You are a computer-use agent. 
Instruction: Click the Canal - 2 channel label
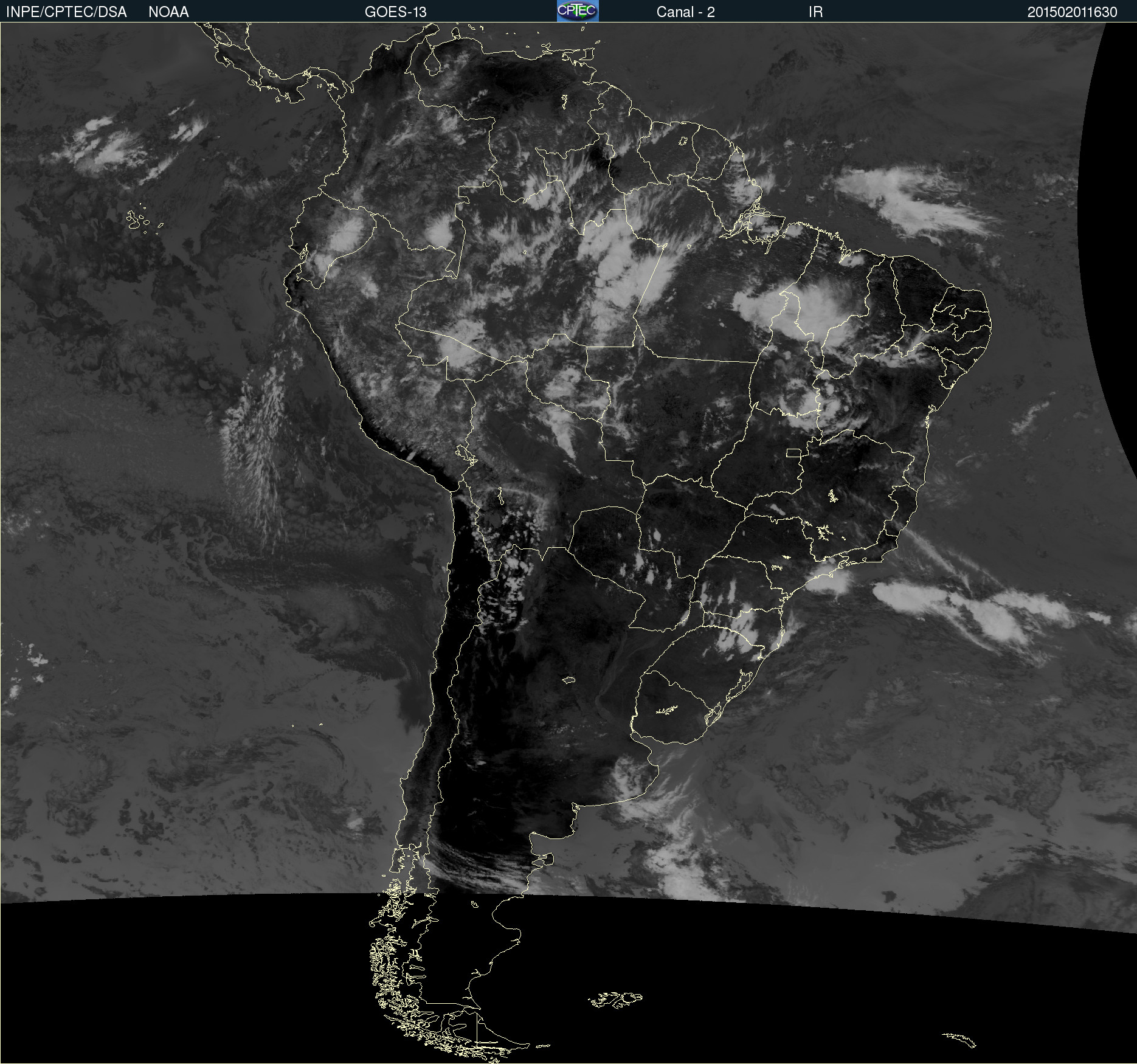[x=685, y=12]
